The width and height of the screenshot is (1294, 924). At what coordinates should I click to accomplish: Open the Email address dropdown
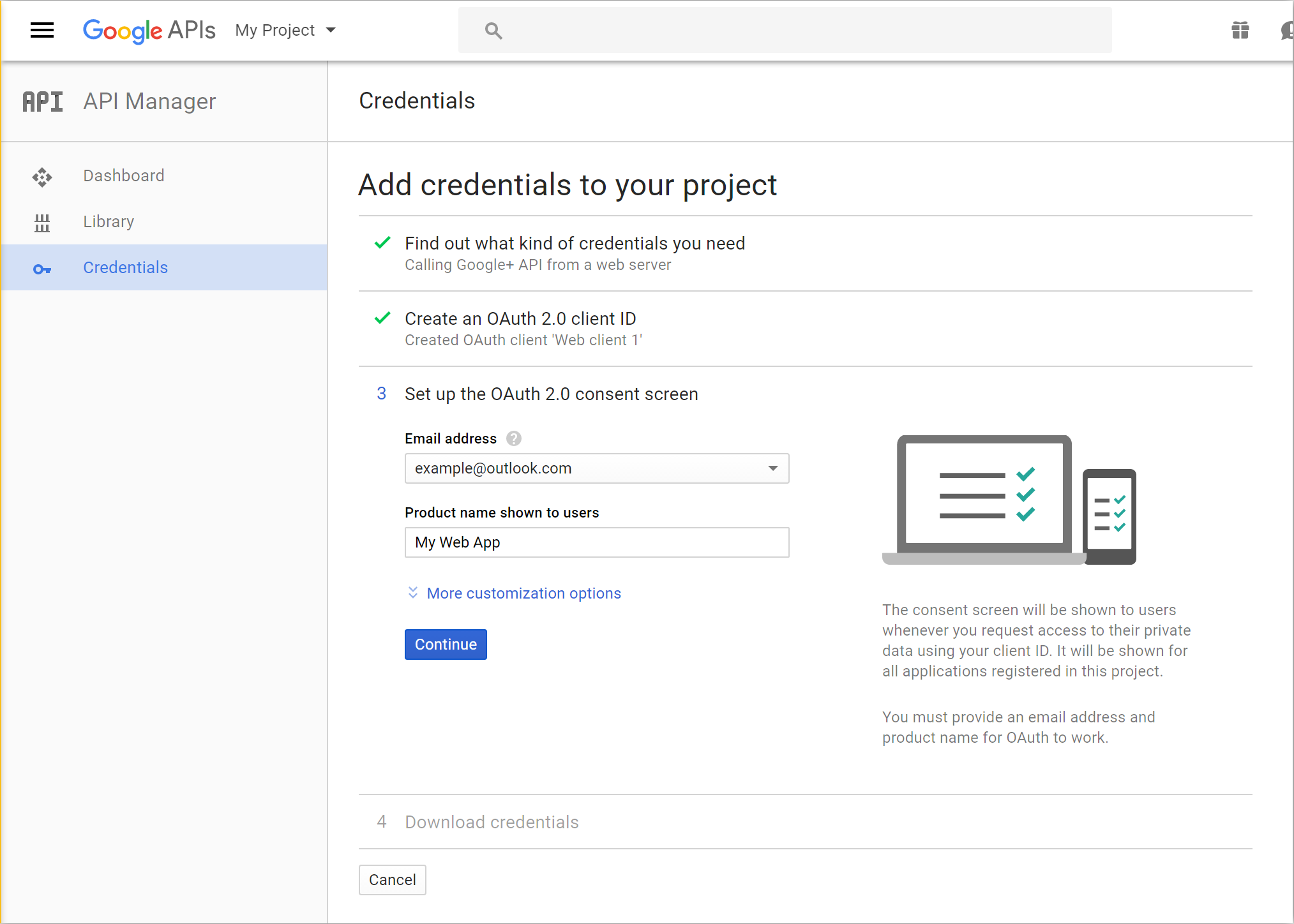point(597,468)
